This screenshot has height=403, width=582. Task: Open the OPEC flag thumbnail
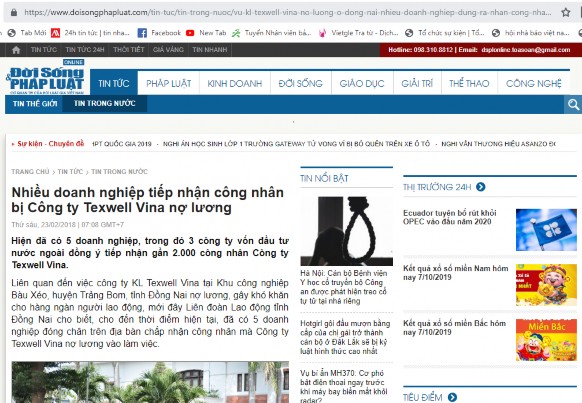546,230
